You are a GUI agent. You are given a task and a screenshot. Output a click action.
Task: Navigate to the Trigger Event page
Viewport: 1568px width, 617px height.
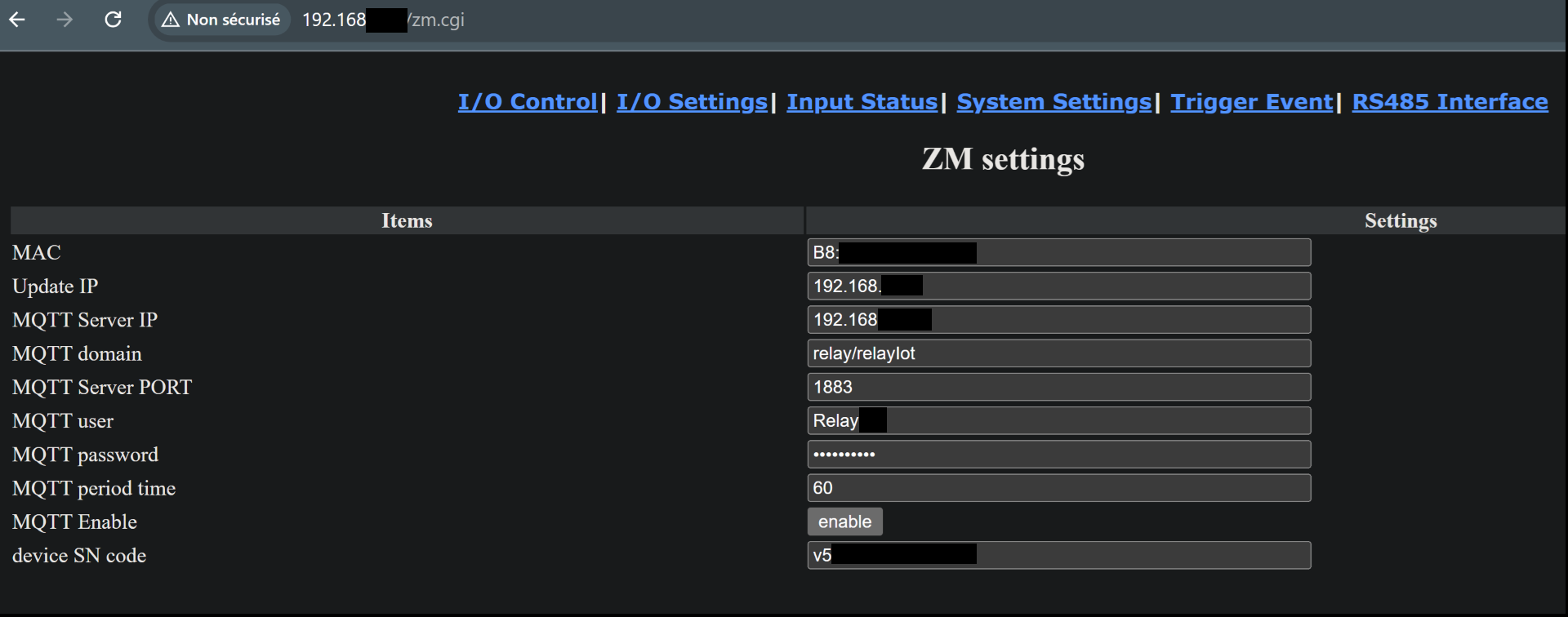click(x=1251, y=102)
